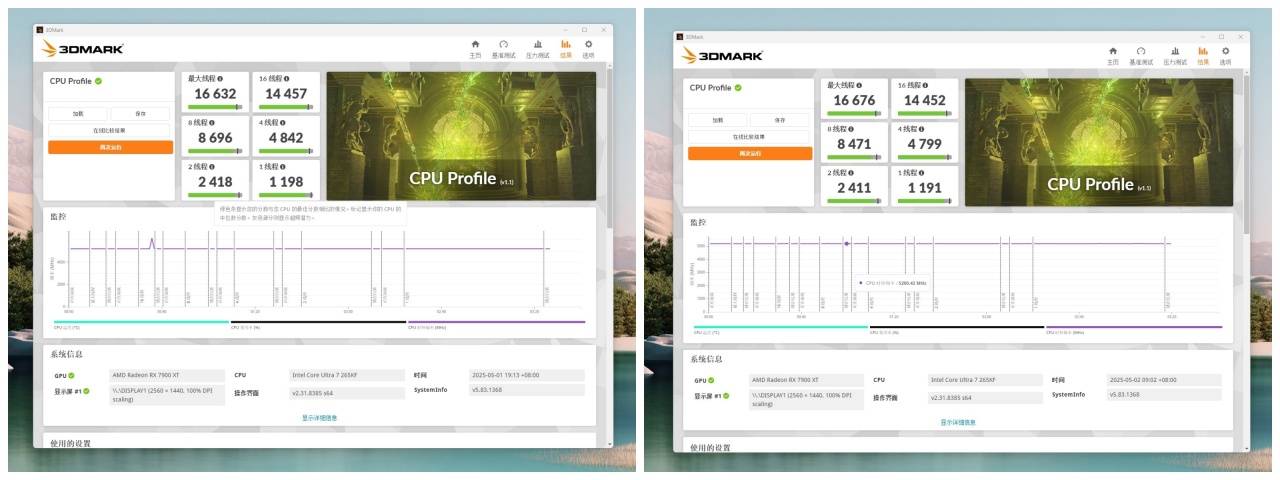Click info icon beside 16 线程 above 14 452

click(x=923, y=85)
